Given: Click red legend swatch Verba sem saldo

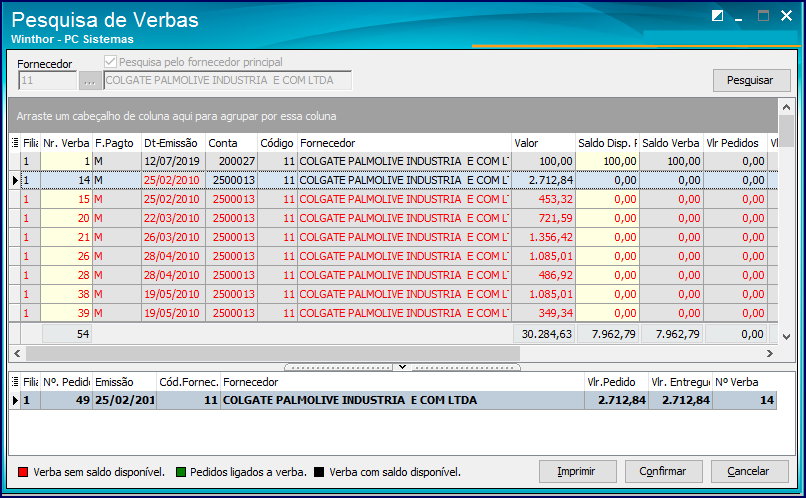Looking at the screenshot, I should 23,472.
